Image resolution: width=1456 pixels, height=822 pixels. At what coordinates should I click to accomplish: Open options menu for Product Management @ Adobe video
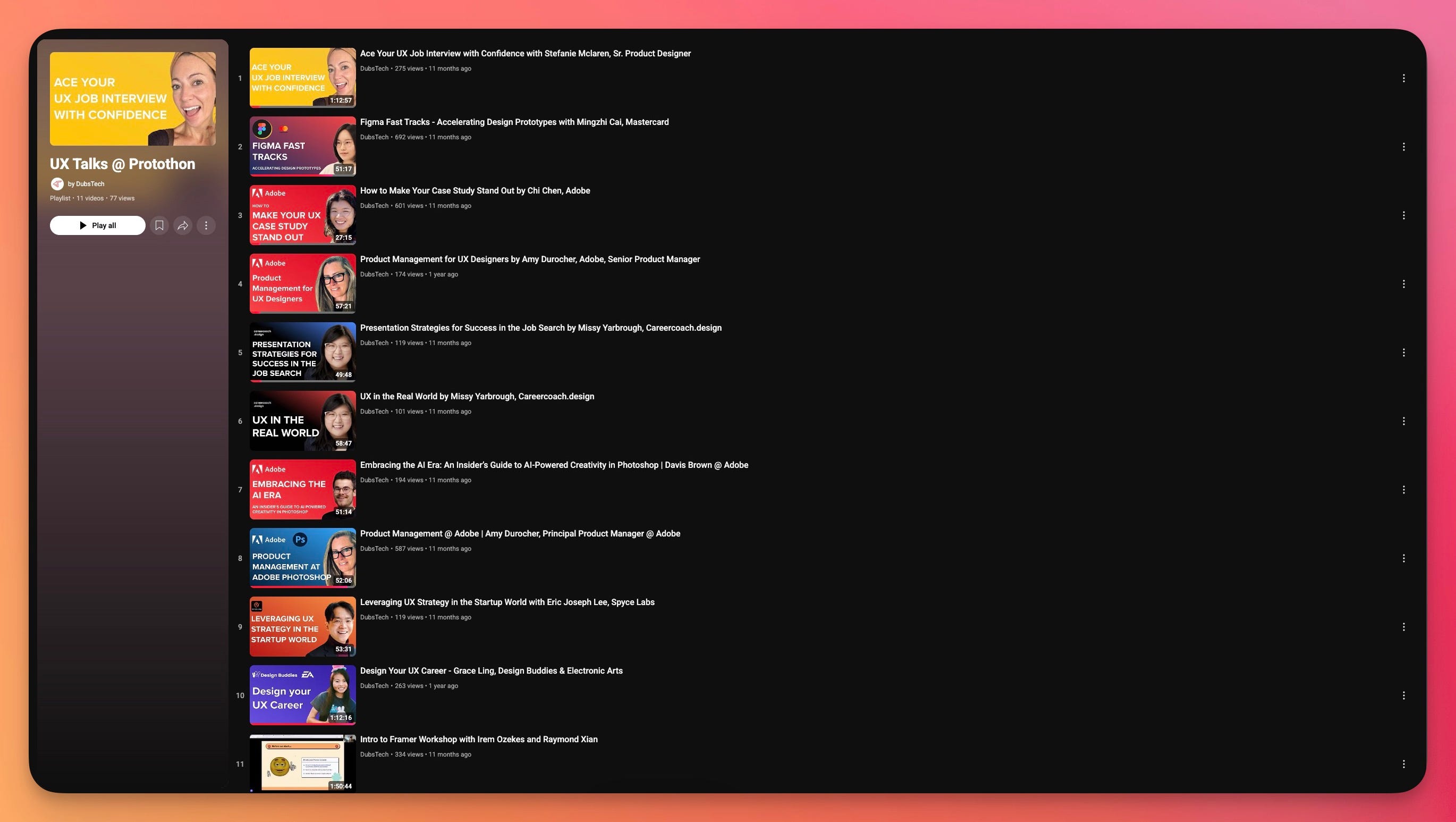pos(1403,558)
